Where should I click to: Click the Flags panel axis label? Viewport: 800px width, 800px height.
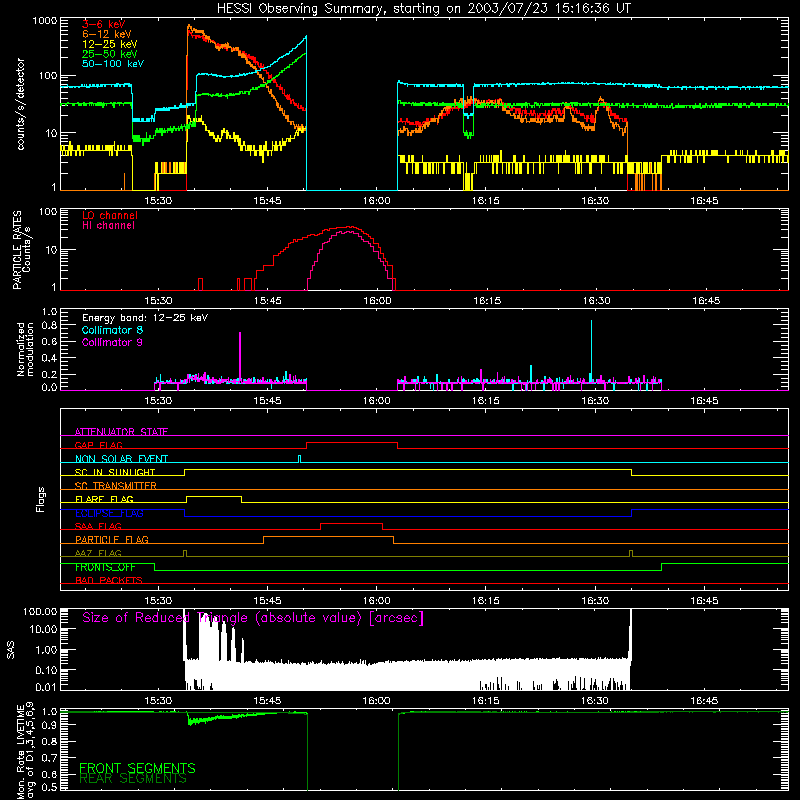click(x=40, y=499)
